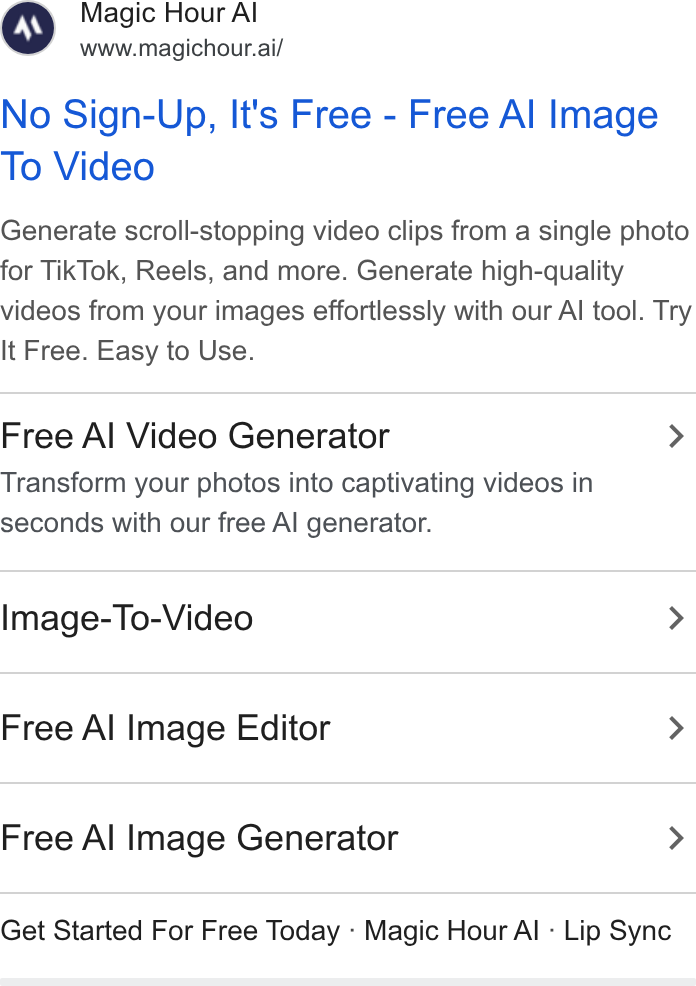Click the chevron next to Image-To-Video
Image resolution: width=696 pixels, height=986 pixels.
click(x=676, y=618)
